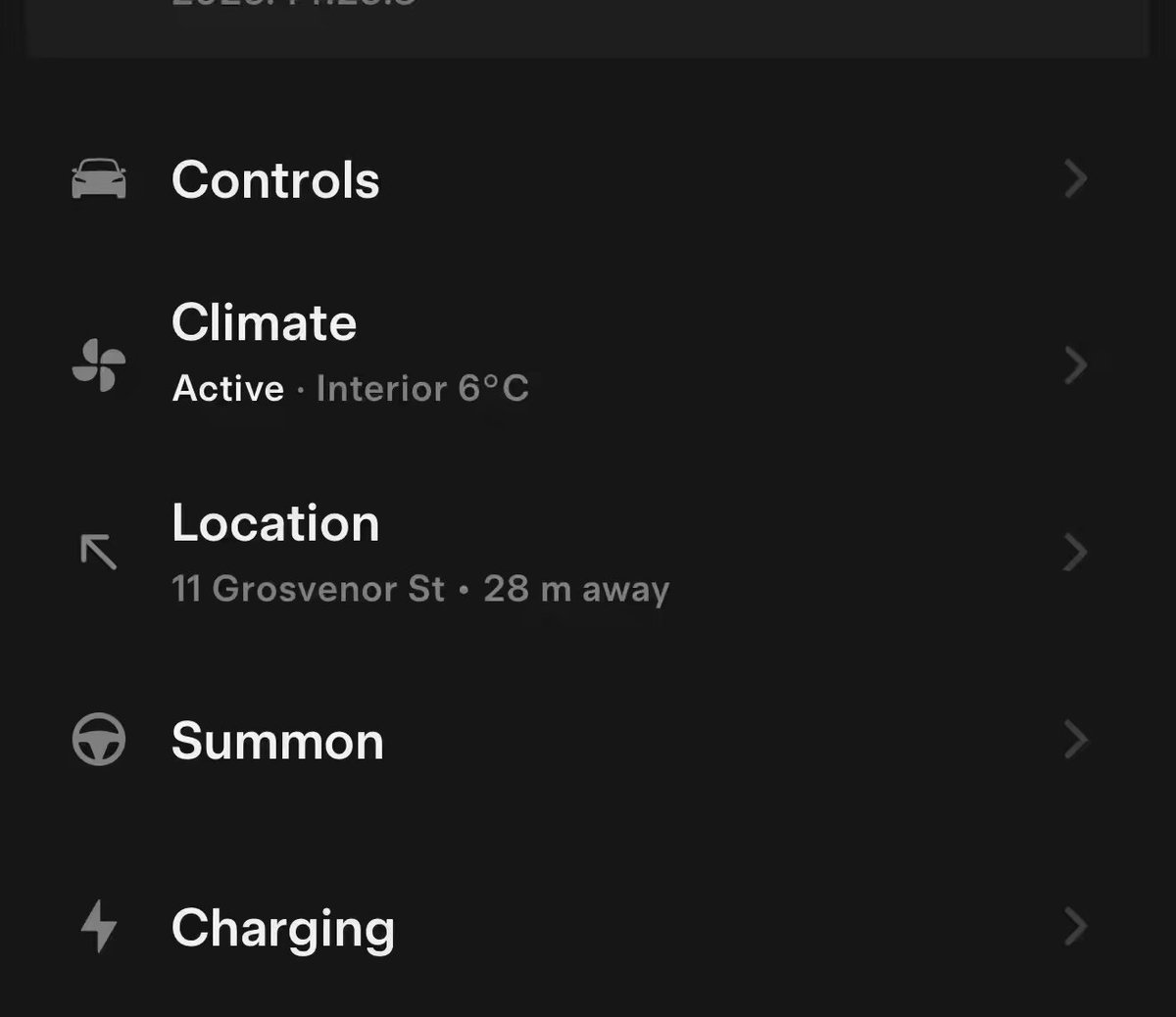Open the Controls menu item

point(588,179)
